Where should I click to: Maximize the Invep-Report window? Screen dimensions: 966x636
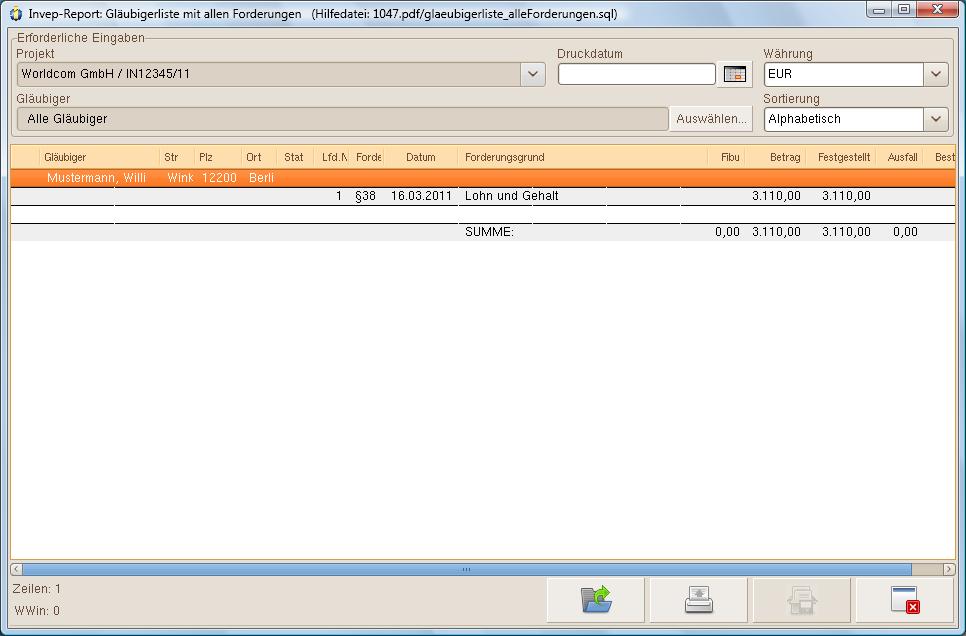903,10
